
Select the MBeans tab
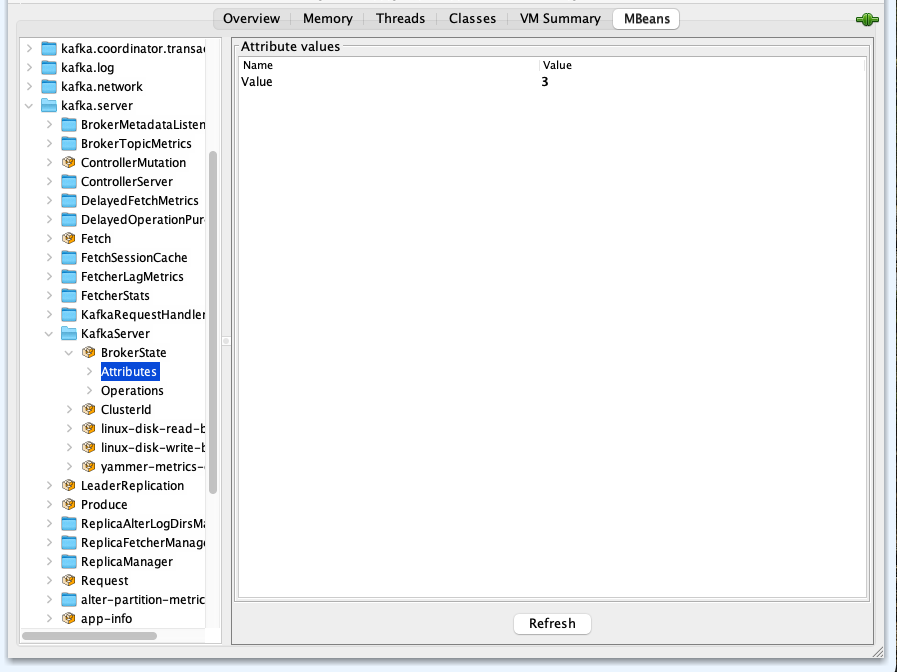(x=646, y=19)
